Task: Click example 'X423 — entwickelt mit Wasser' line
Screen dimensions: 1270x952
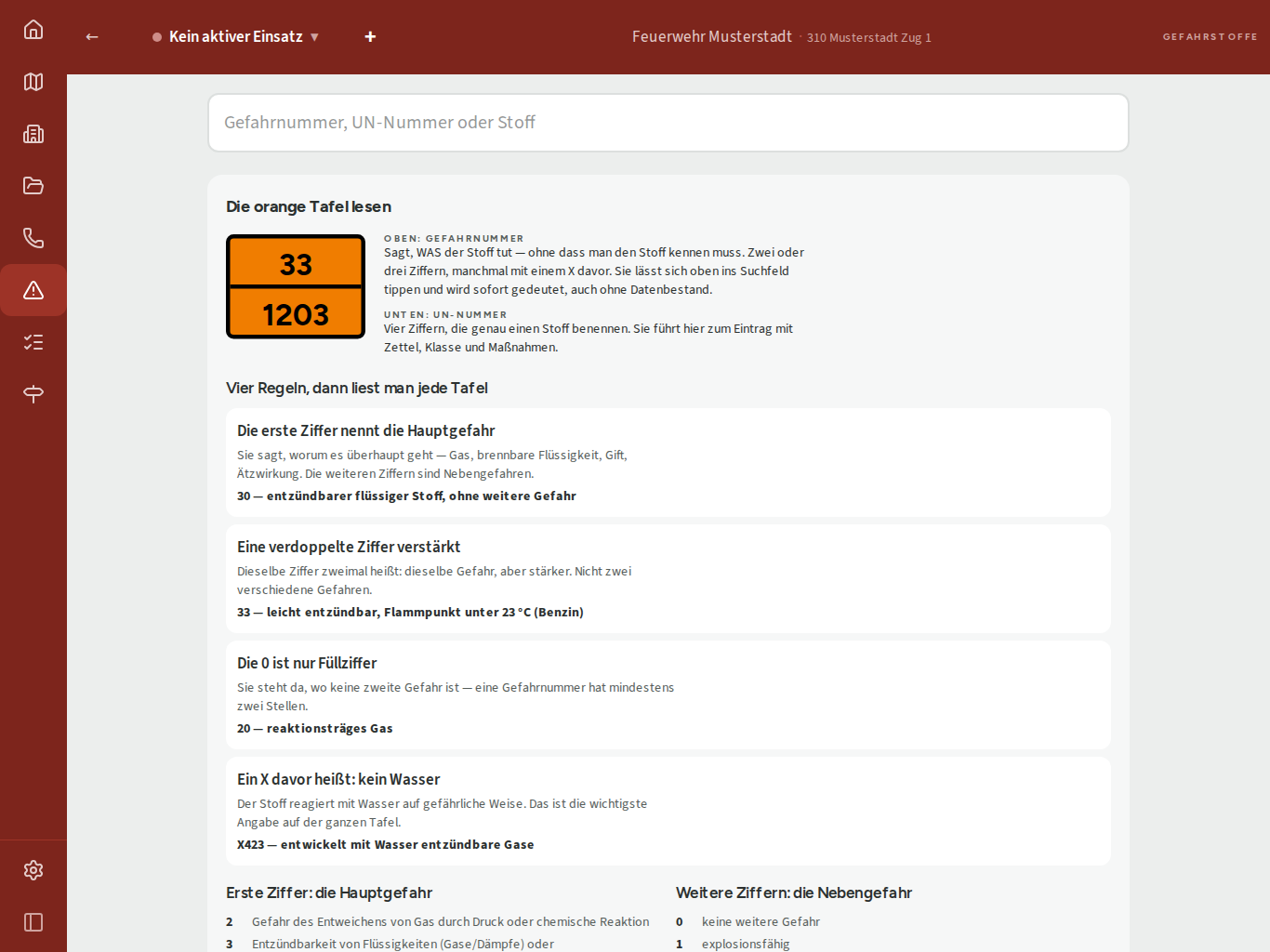Action: [x=386, y=844]
